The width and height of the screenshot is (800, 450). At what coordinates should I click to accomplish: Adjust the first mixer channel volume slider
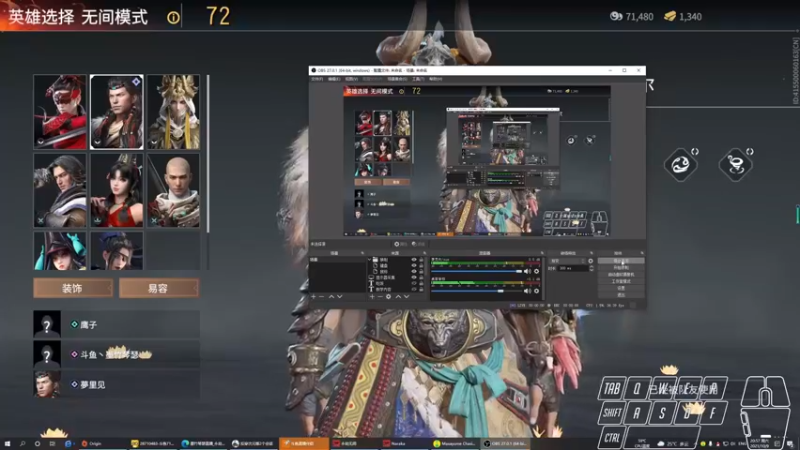point(477,271)
